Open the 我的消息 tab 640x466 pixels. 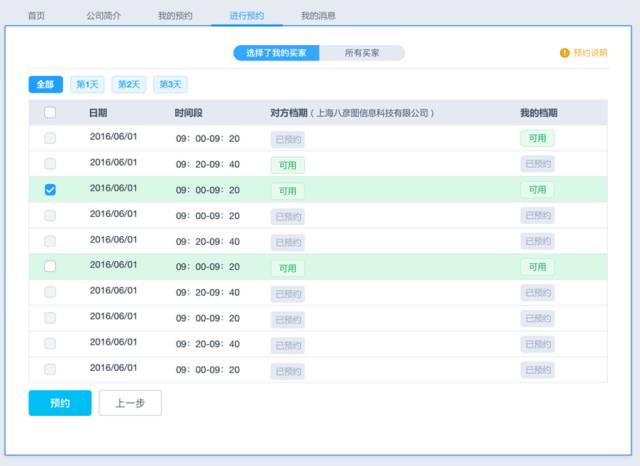point(318,16)
